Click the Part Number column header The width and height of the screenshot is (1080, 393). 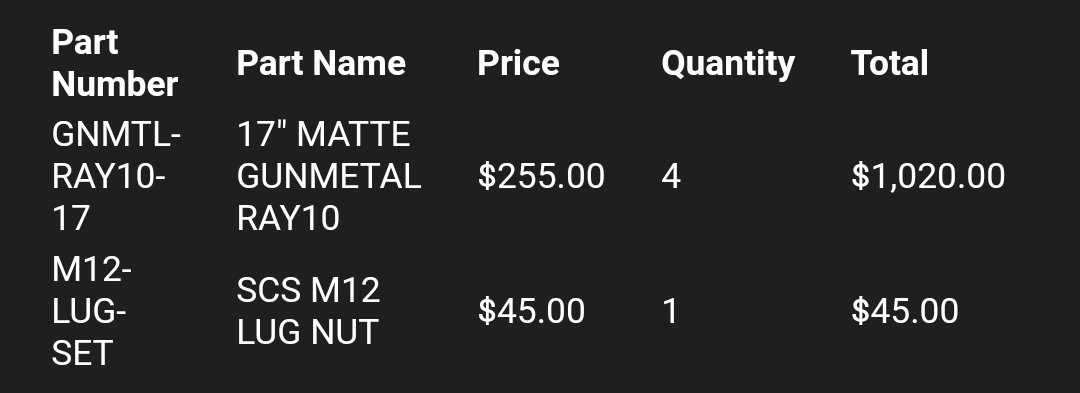pos(114,63)
